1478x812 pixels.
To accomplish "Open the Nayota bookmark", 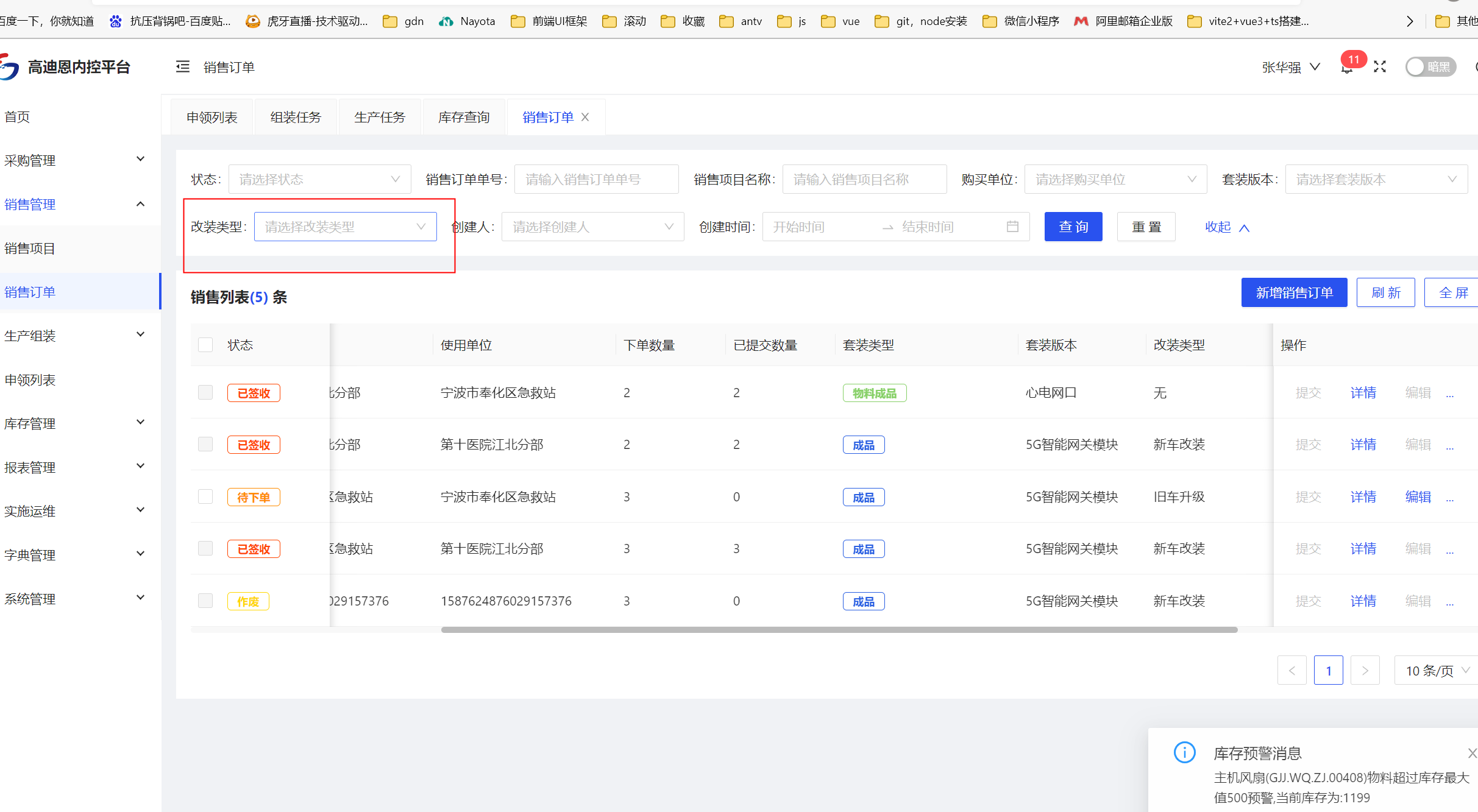I will point(467,21).
